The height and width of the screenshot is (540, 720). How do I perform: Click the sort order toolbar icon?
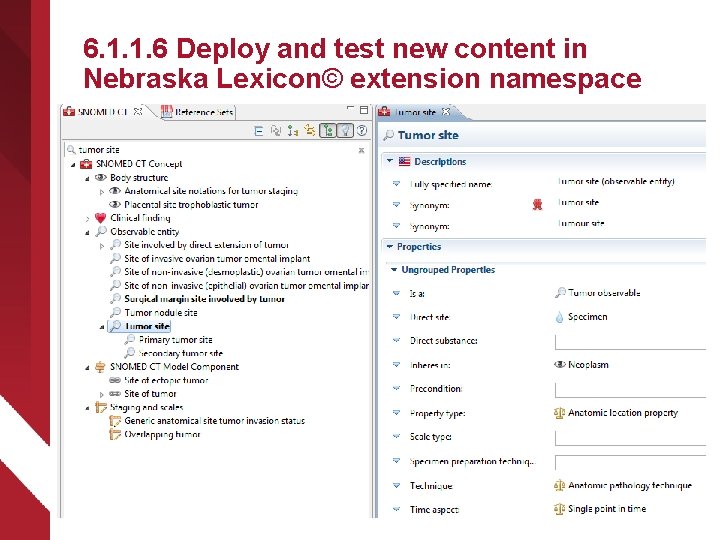pos(292,131)
